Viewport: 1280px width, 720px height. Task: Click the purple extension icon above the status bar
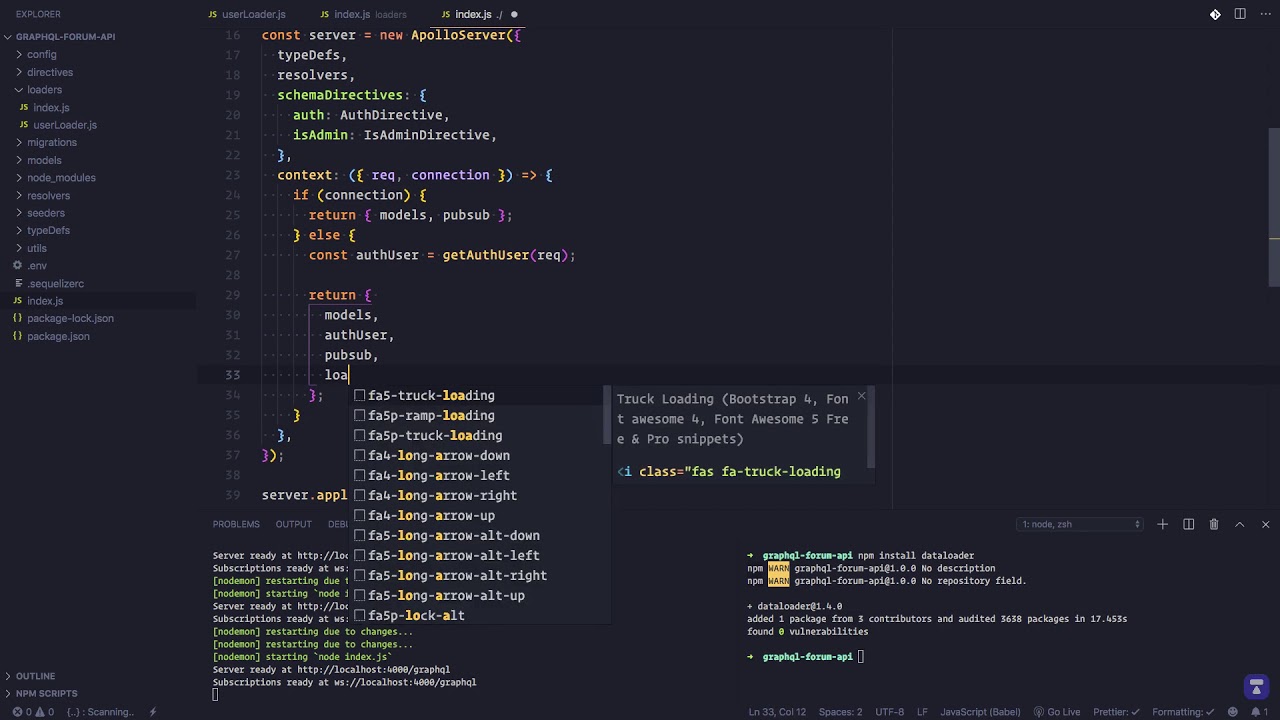tap(1256, 687)
